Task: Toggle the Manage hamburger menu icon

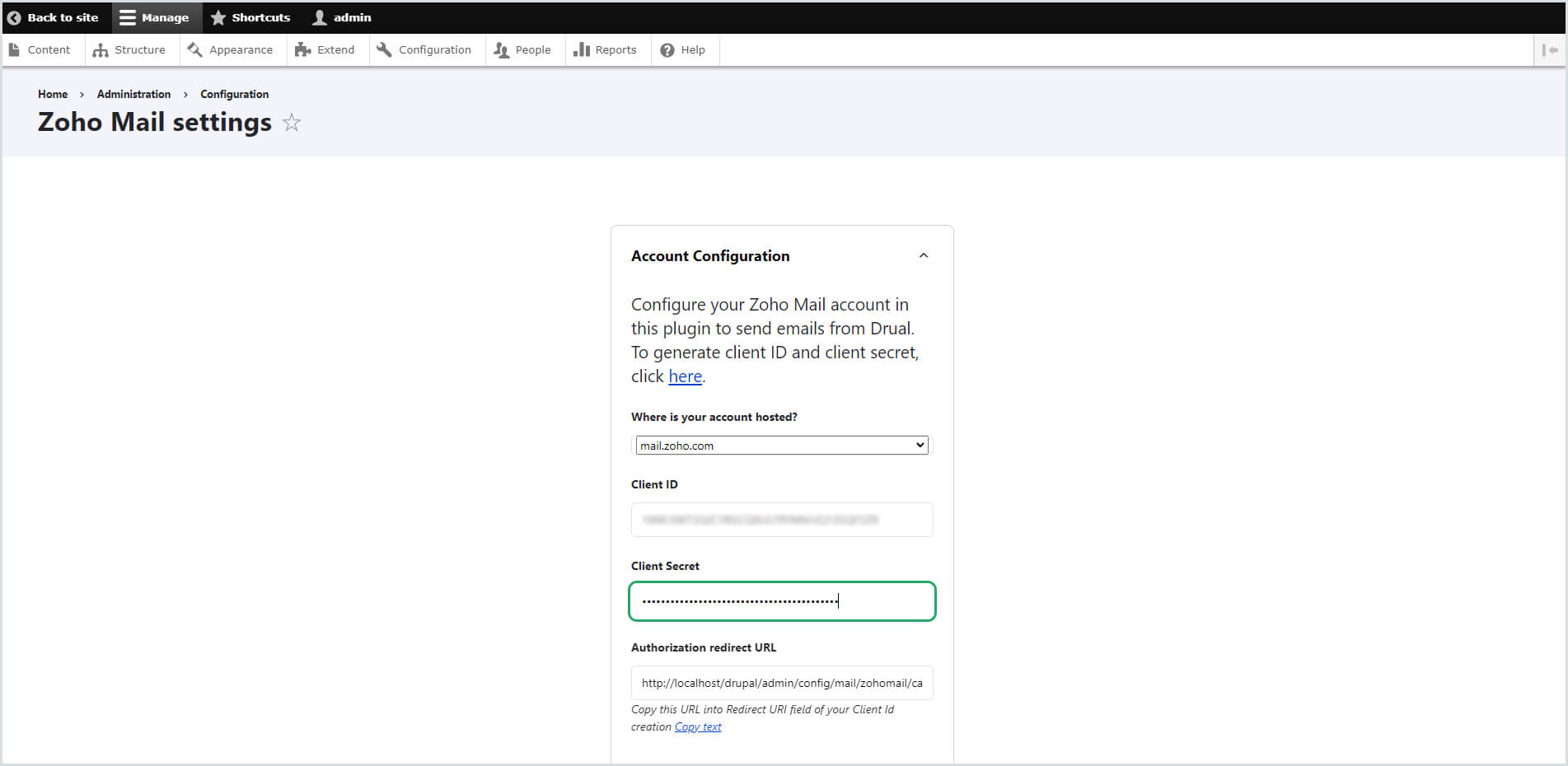Action: click(128, 17)
